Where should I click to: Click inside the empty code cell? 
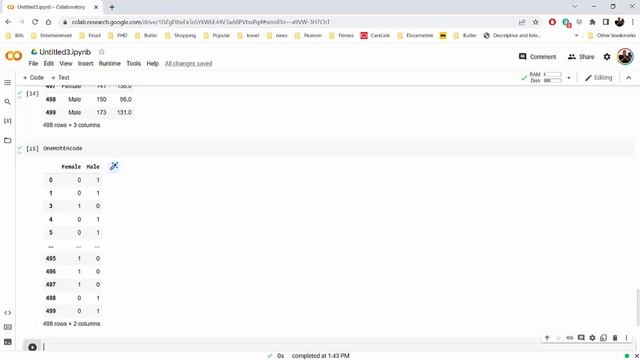[335, 347]
